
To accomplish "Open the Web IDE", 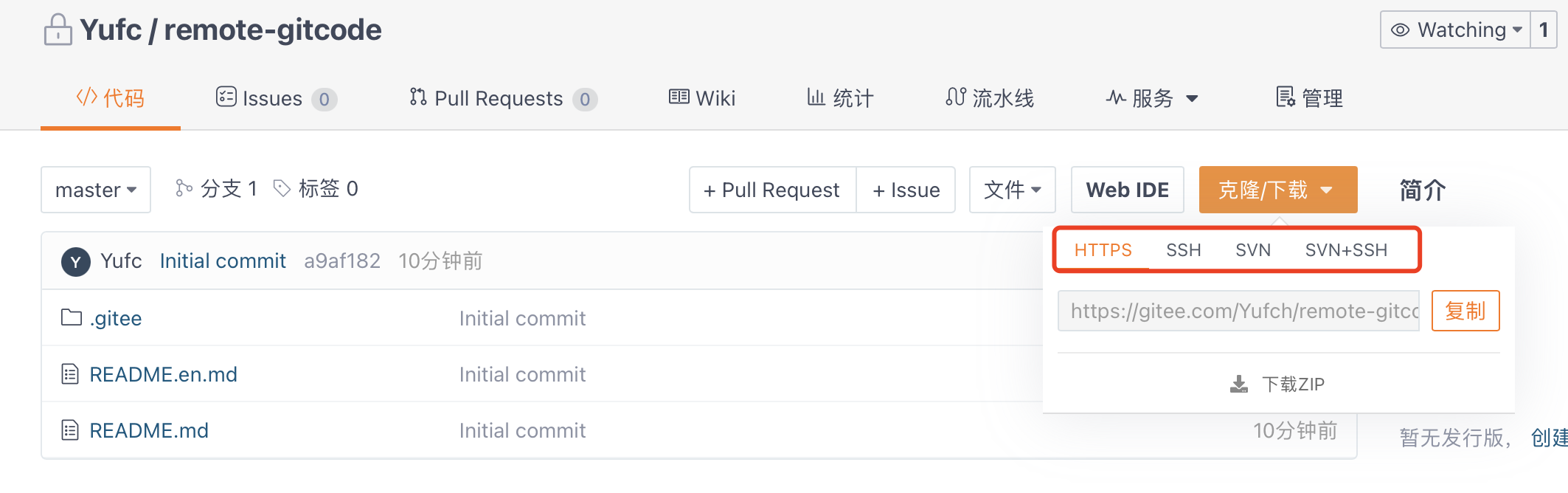I will (1127, 190).
